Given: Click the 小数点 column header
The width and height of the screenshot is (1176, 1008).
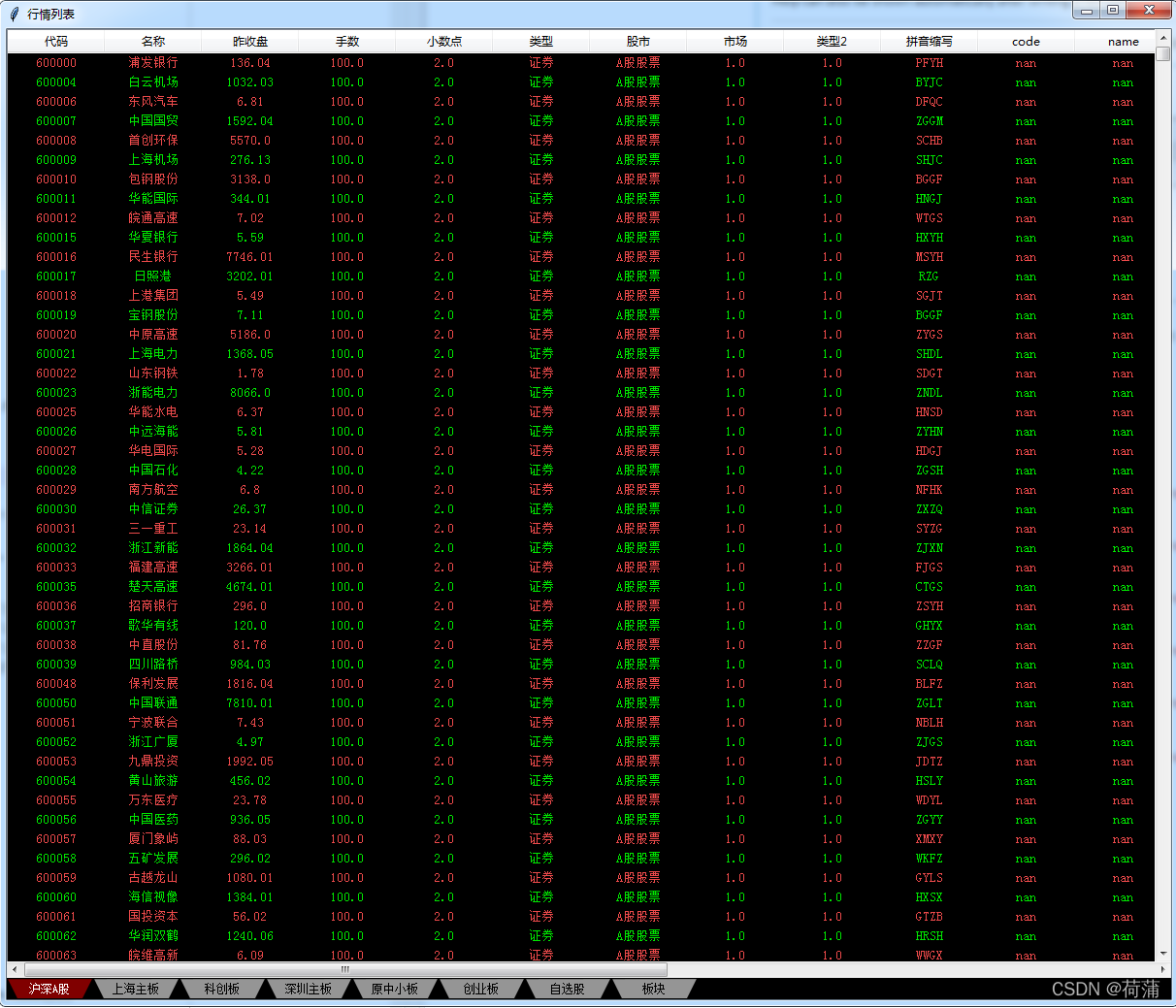Looking at the screenshot, I should pos(444,42).
